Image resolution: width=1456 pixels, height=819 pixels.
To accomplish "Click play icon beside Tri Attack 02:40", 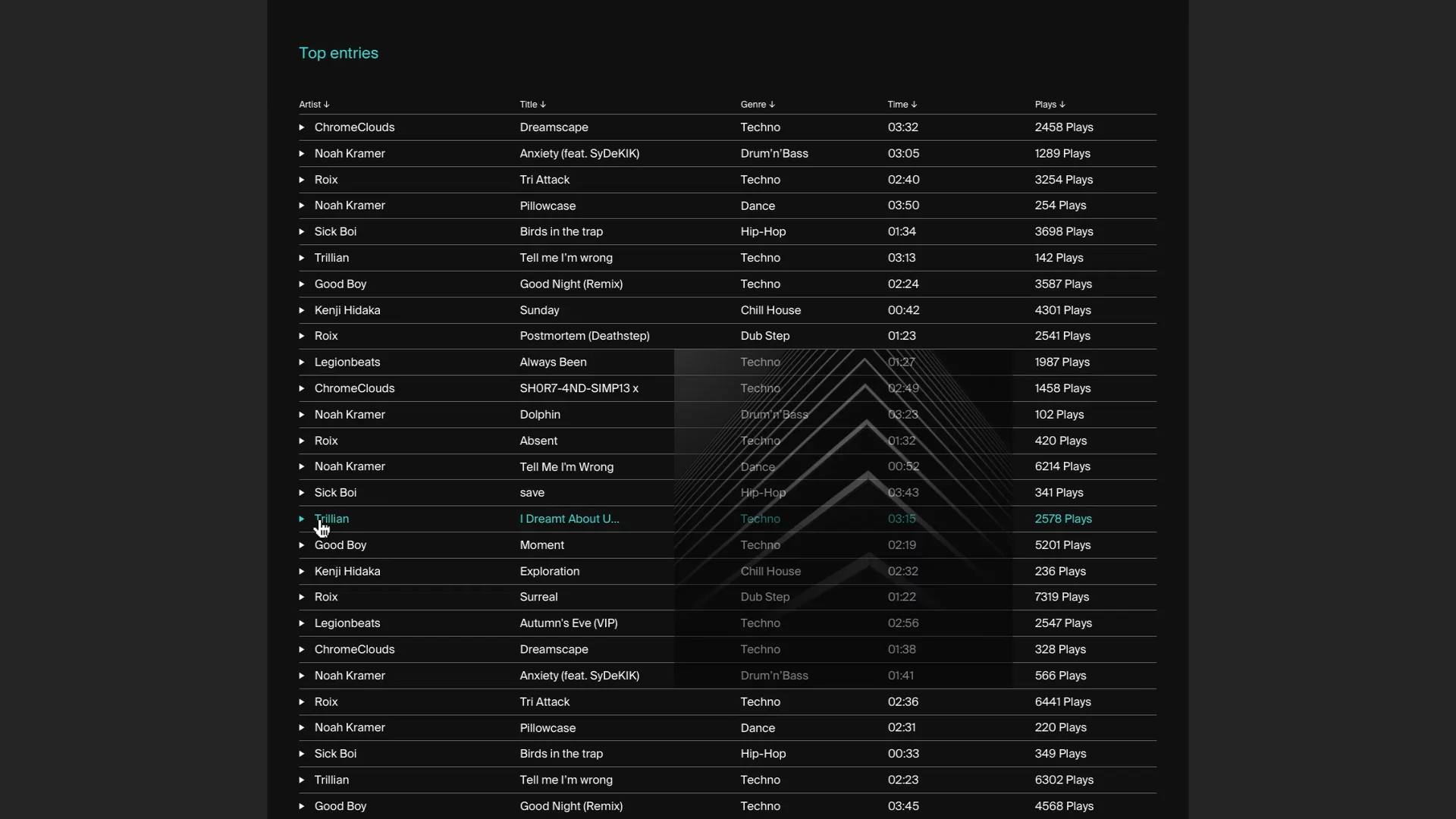I will point(302,180).
